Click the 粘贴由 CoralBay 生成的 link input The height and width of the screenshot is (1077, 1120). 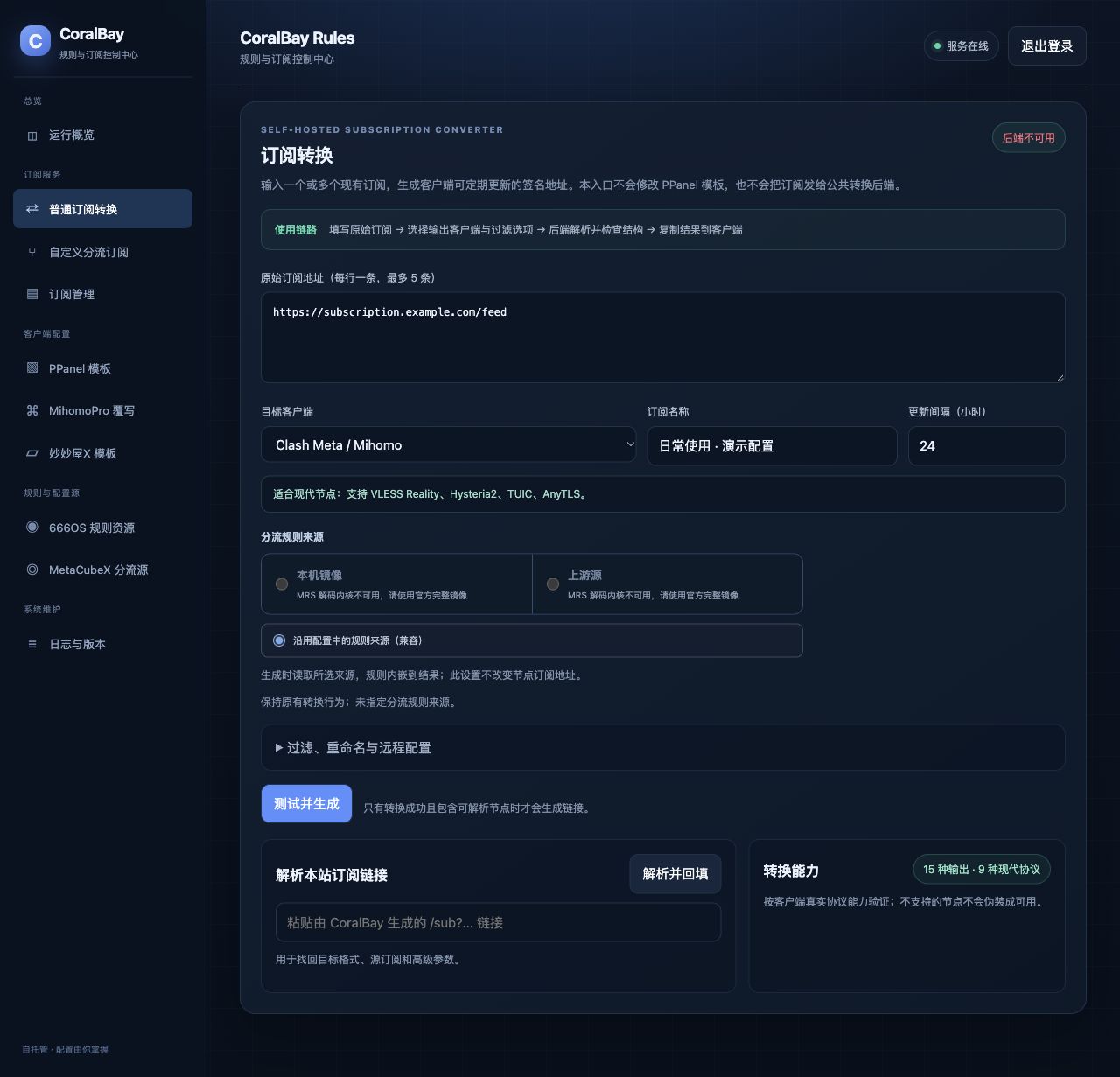point(498,922)
